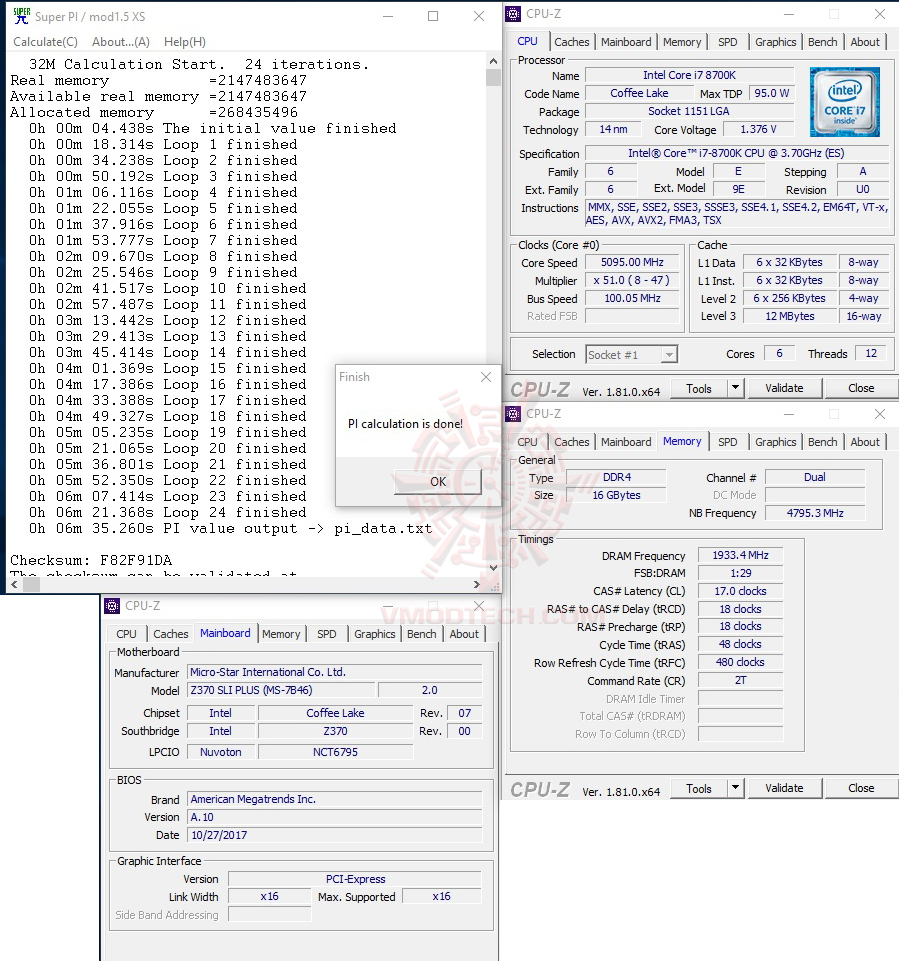Switch to the Bench tab in the top window
The height and width of the screenshot is (961, 899).
pos(822,41)
